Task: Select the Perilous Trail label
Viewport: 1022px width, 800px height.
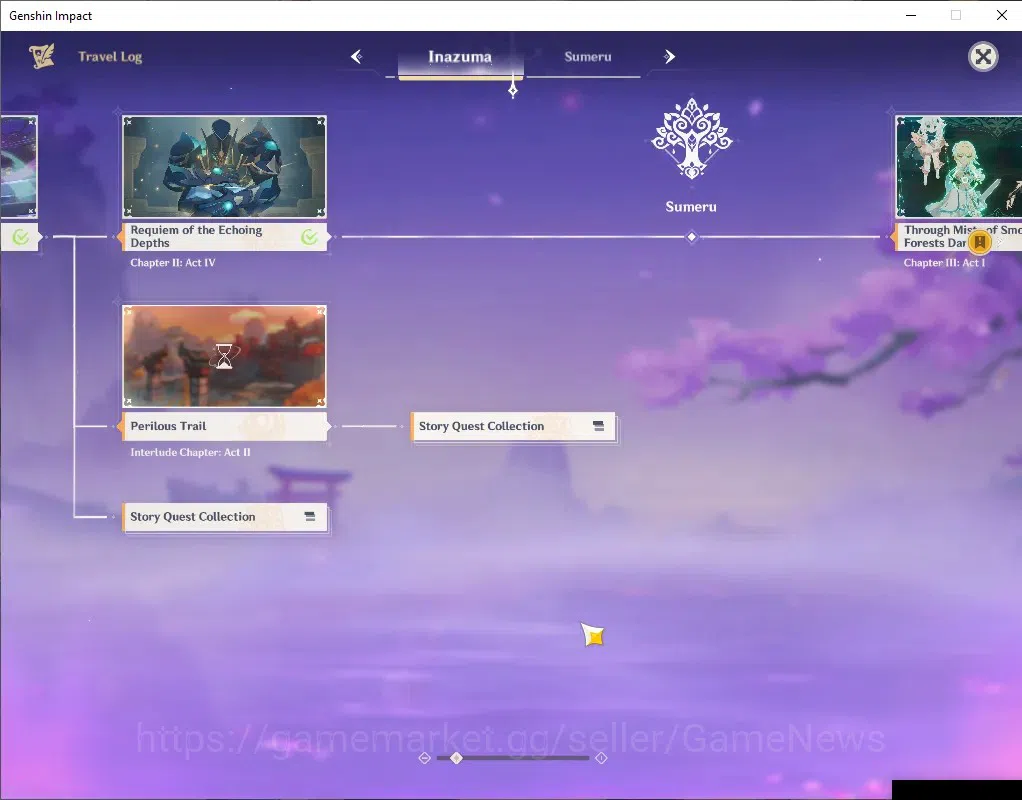Action: tap(224, 426)
